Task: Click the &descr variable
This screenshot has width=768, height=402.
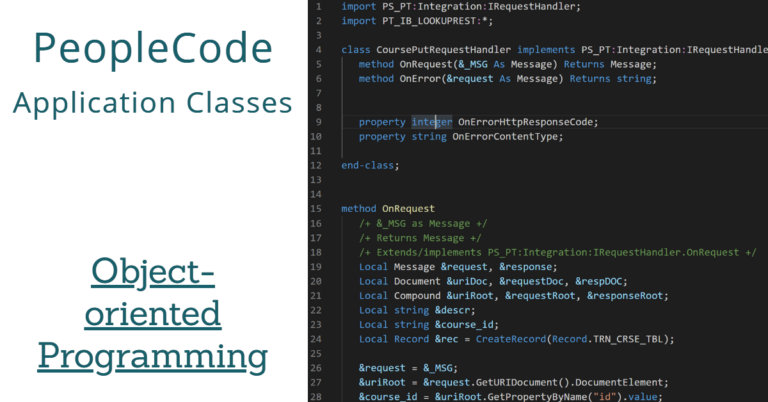Action: click(452, 310)
